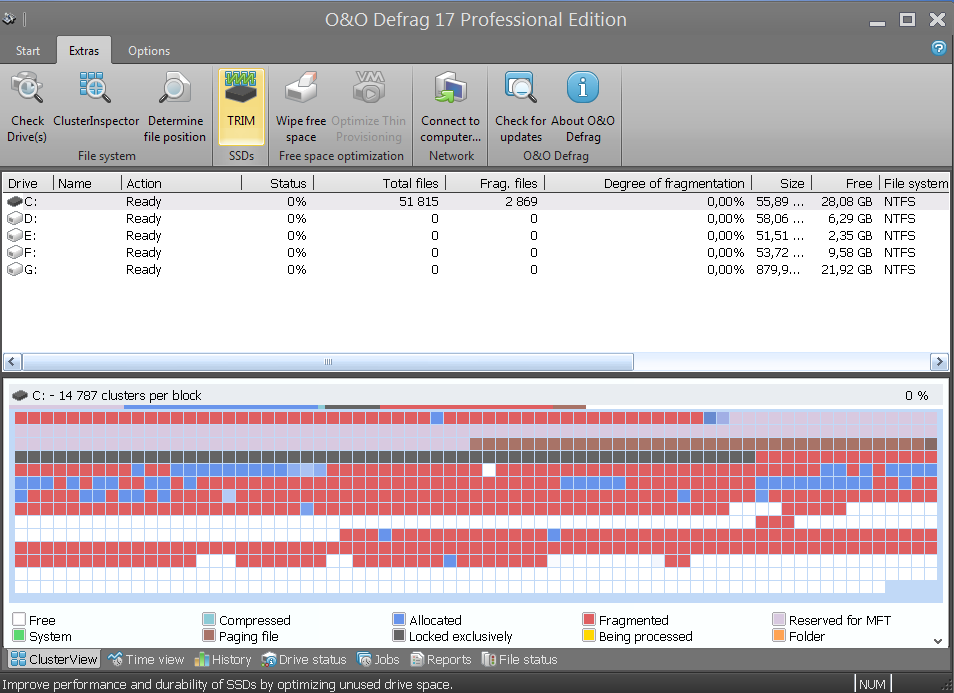
Task: Sort by the Name column header
Action: pyautogui.click(x=88, y=183)
